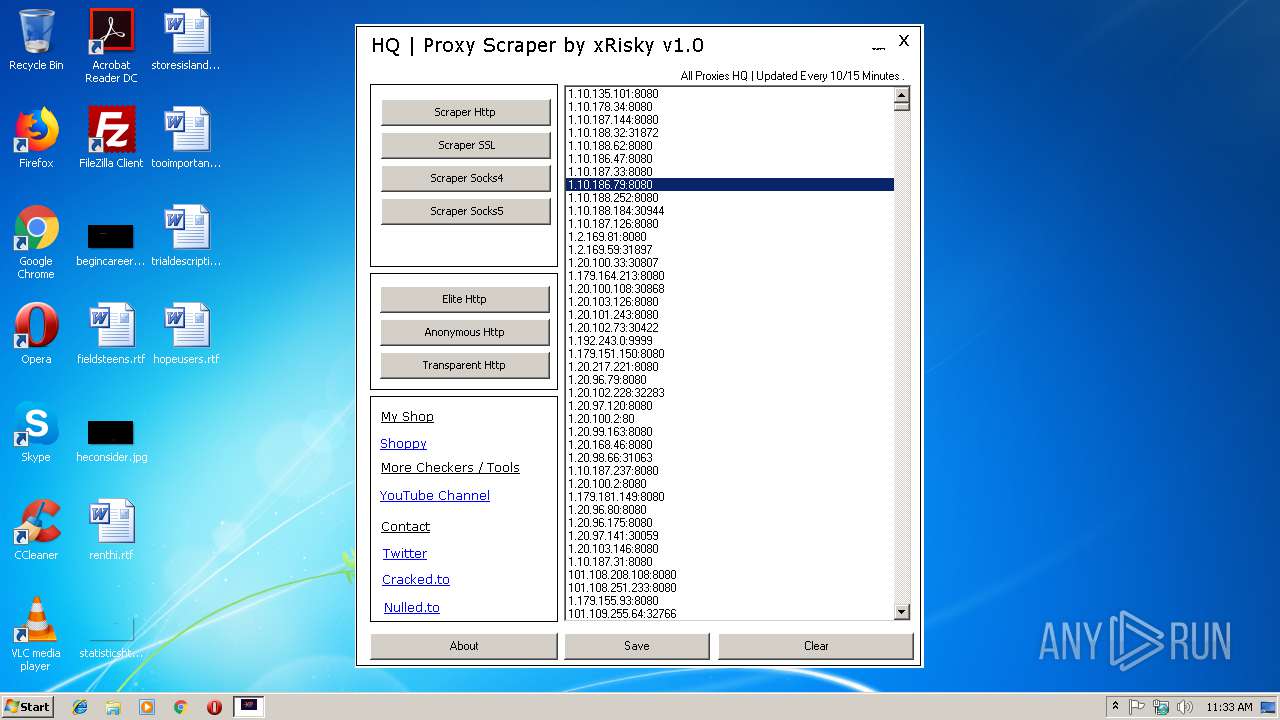Select Proxy Scraper taskbar window button
The height and width of the screenshot is (720, 1280).
[249, 706]
